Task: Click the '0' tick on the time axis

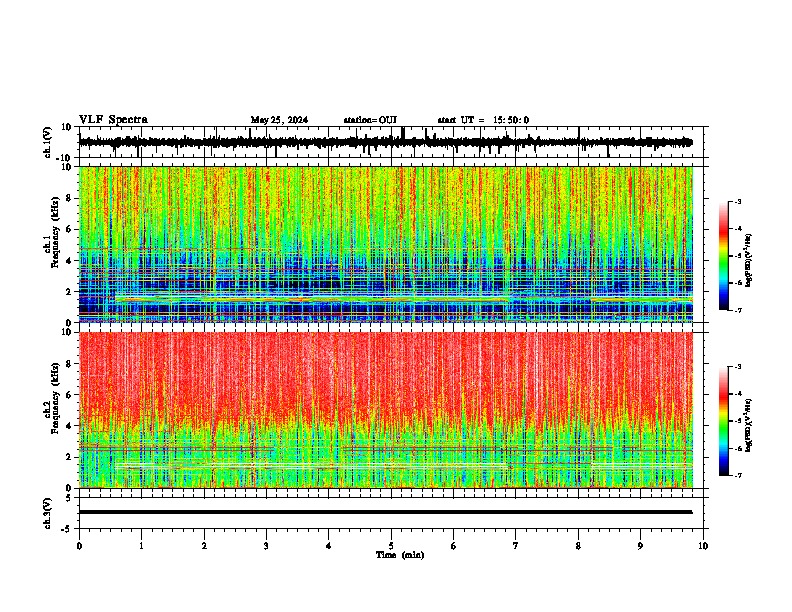Action: click(79, 546)
